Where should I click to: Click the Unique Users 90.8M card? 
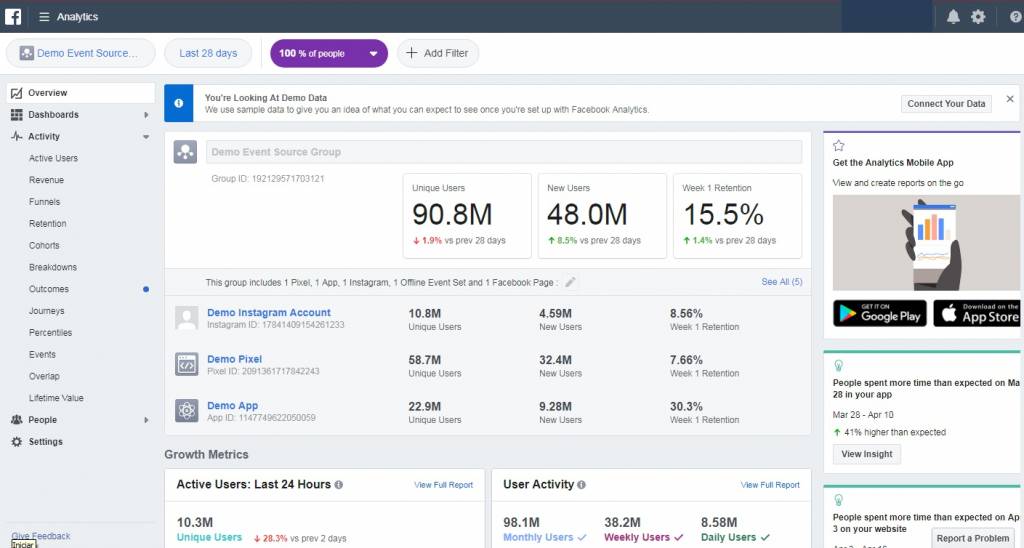pos(467,216)
